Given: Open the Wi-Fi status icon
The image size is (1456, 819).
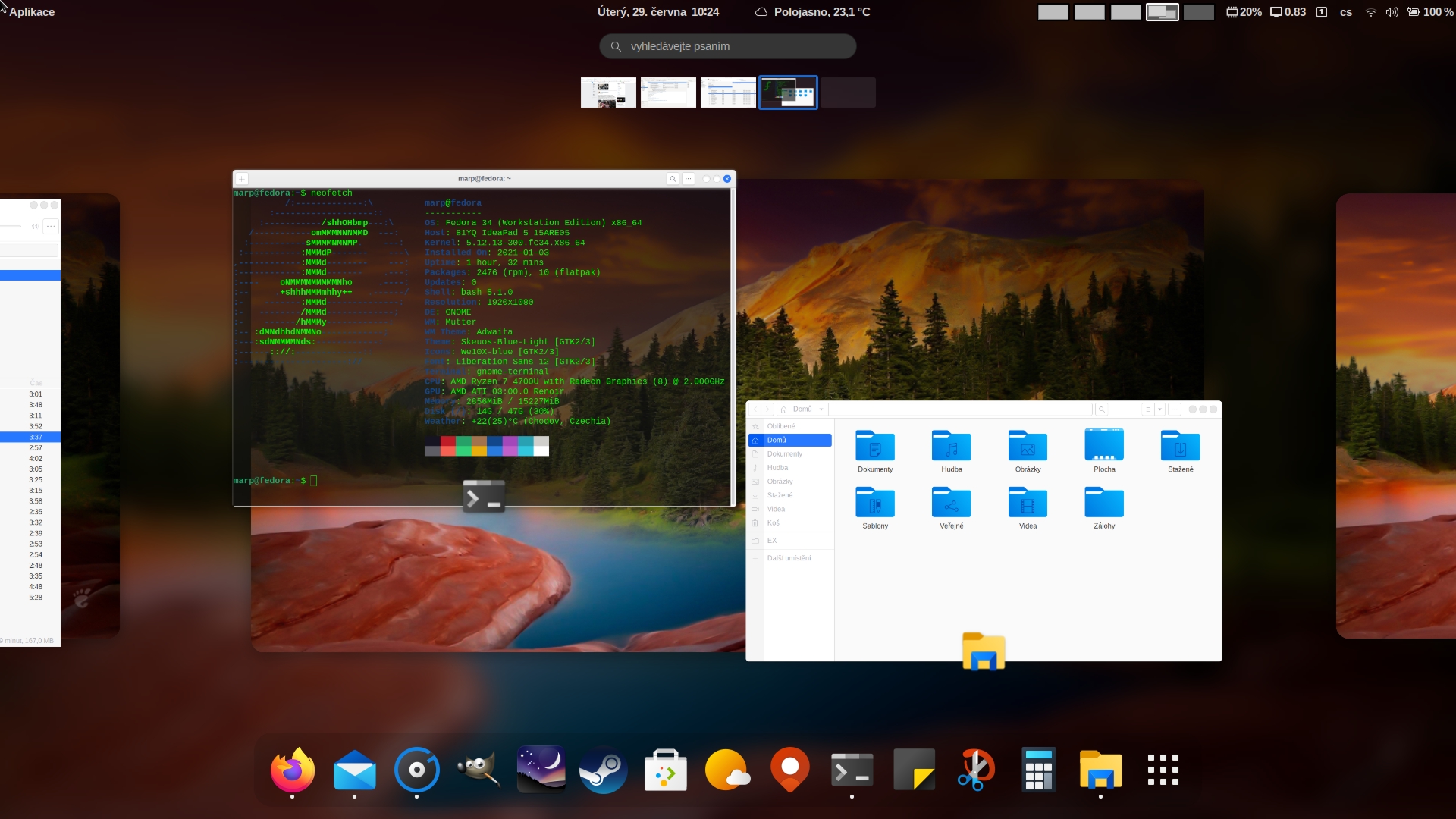Looking at the screenshot, I should (x=1370, y=12).
